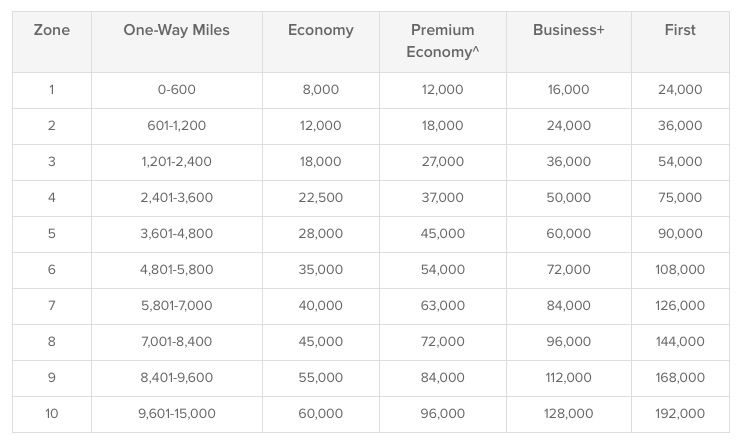Click the Business+ column header

(569, 30)
